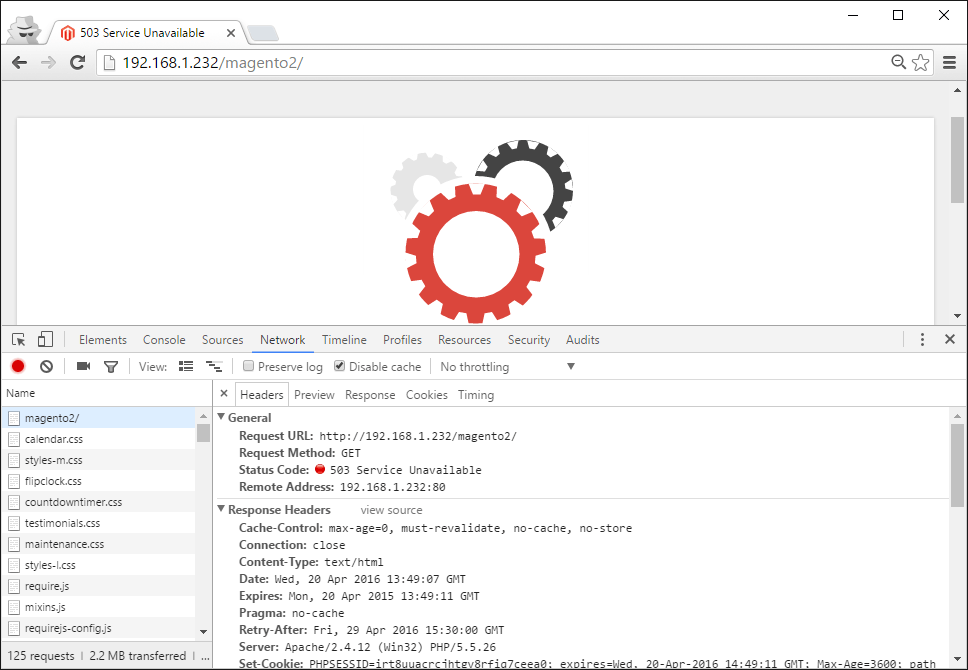Click the Name column header
Image resolution: width=968 pixels, height=670 pixels.
tap(107, 393)
